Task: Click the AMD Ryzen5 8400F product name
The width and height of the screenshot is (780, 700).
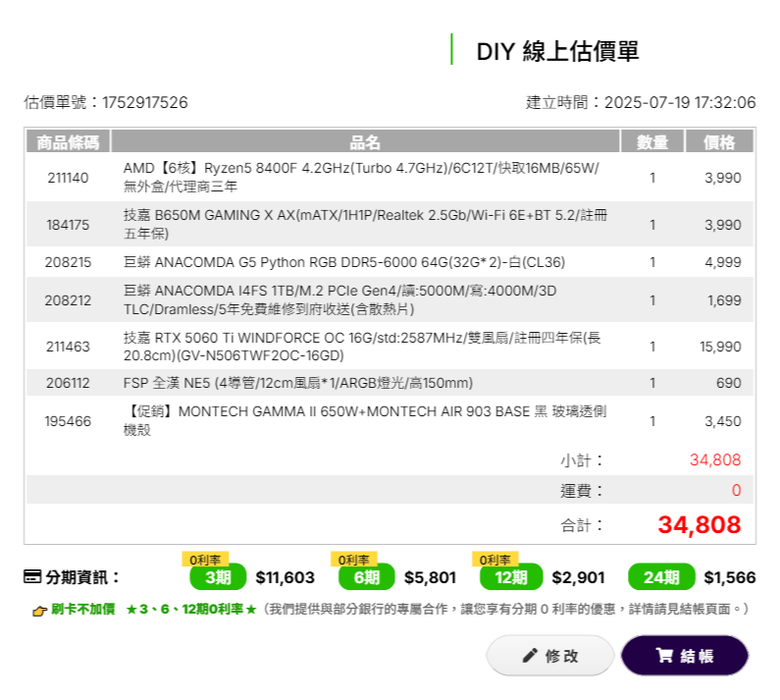Action: click(362, 177)
